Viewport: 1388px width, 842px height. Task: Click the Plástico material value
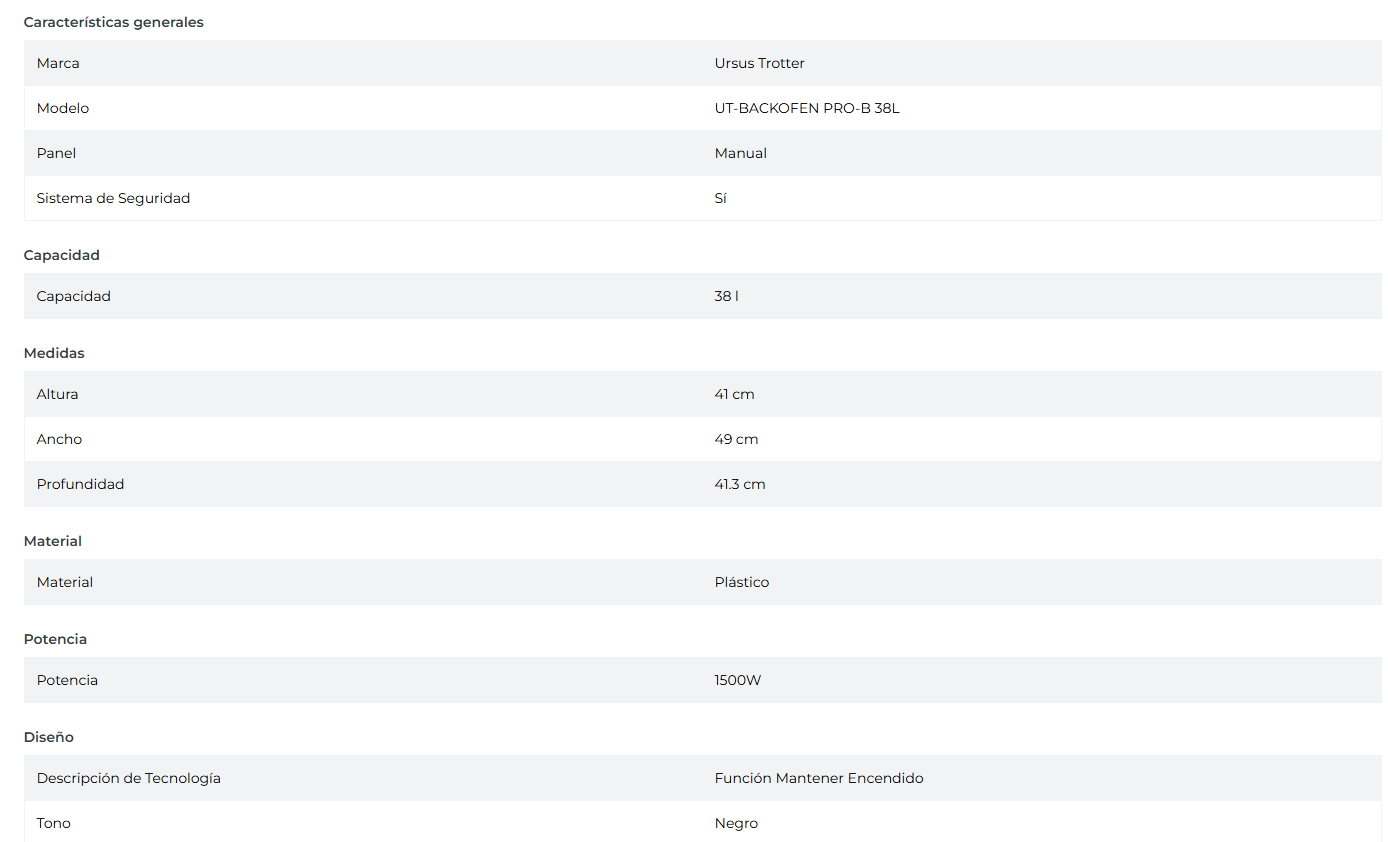[741, 582]
